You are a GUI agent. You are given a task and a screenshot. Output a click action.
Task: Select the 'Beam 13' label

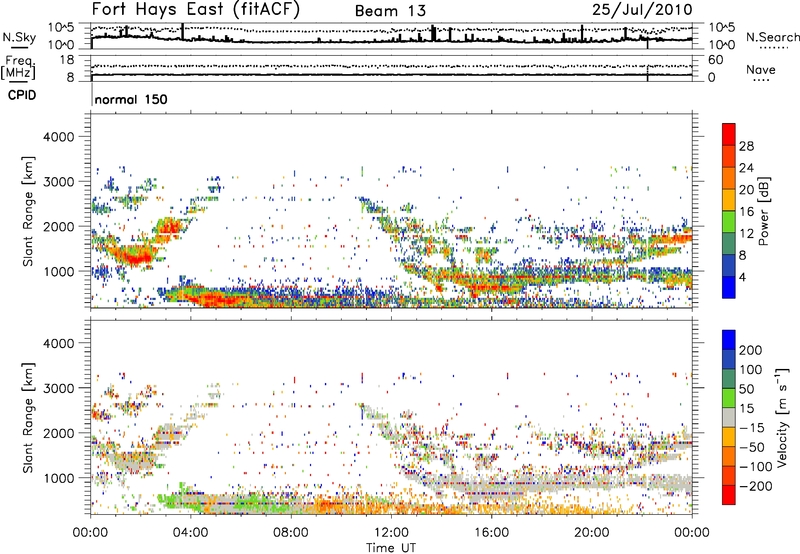click(x=390, y=11)
